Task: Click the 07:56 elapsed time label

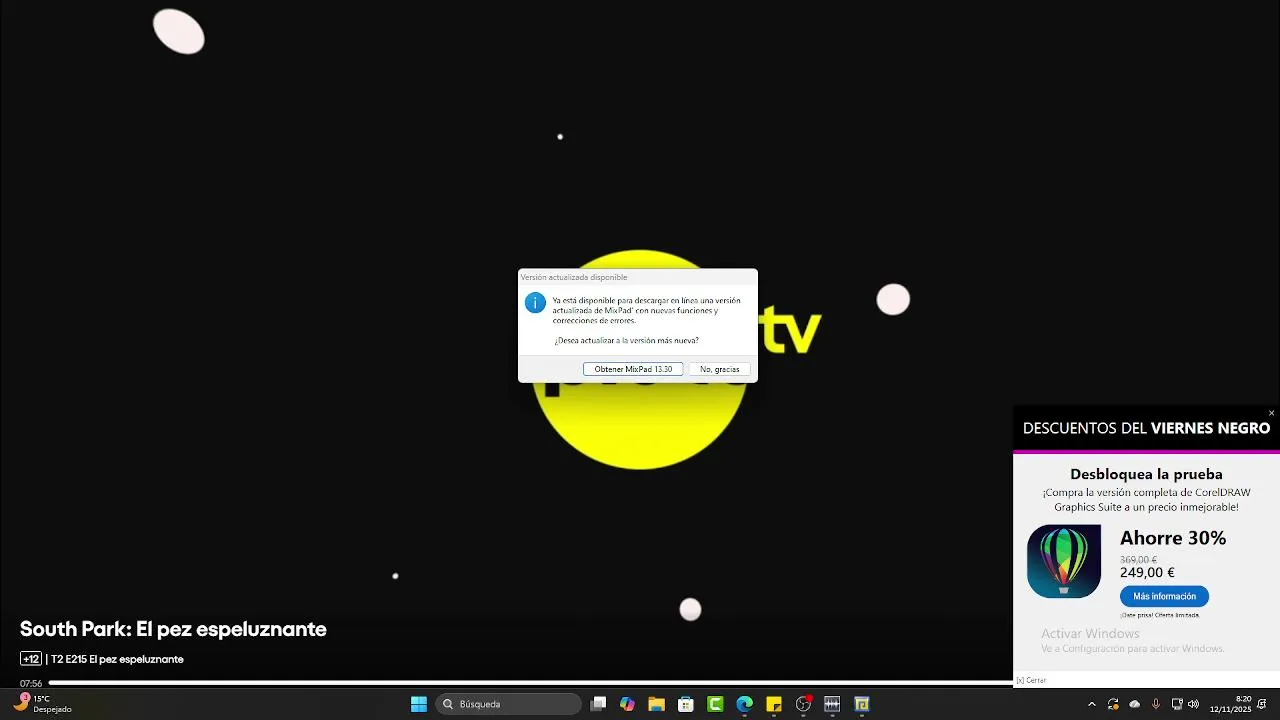Action: [x=31, y=684]
